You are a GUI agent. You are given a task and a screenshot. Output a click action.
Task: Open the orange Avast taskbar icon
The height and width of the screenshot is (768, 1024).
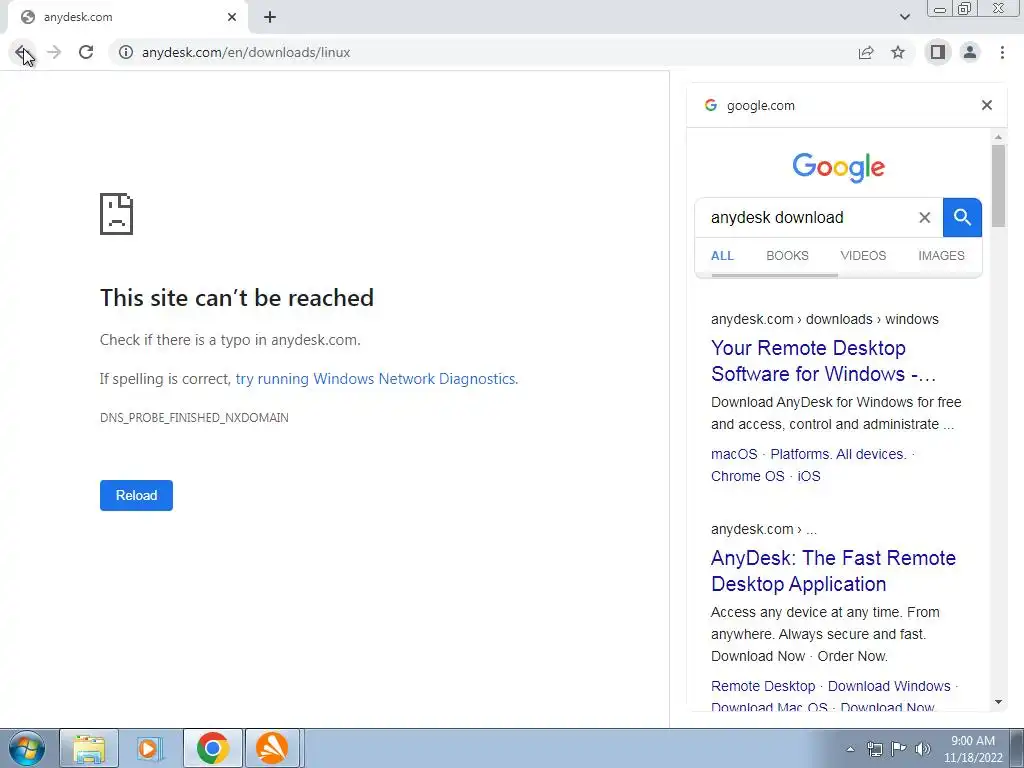click(272, 748)
